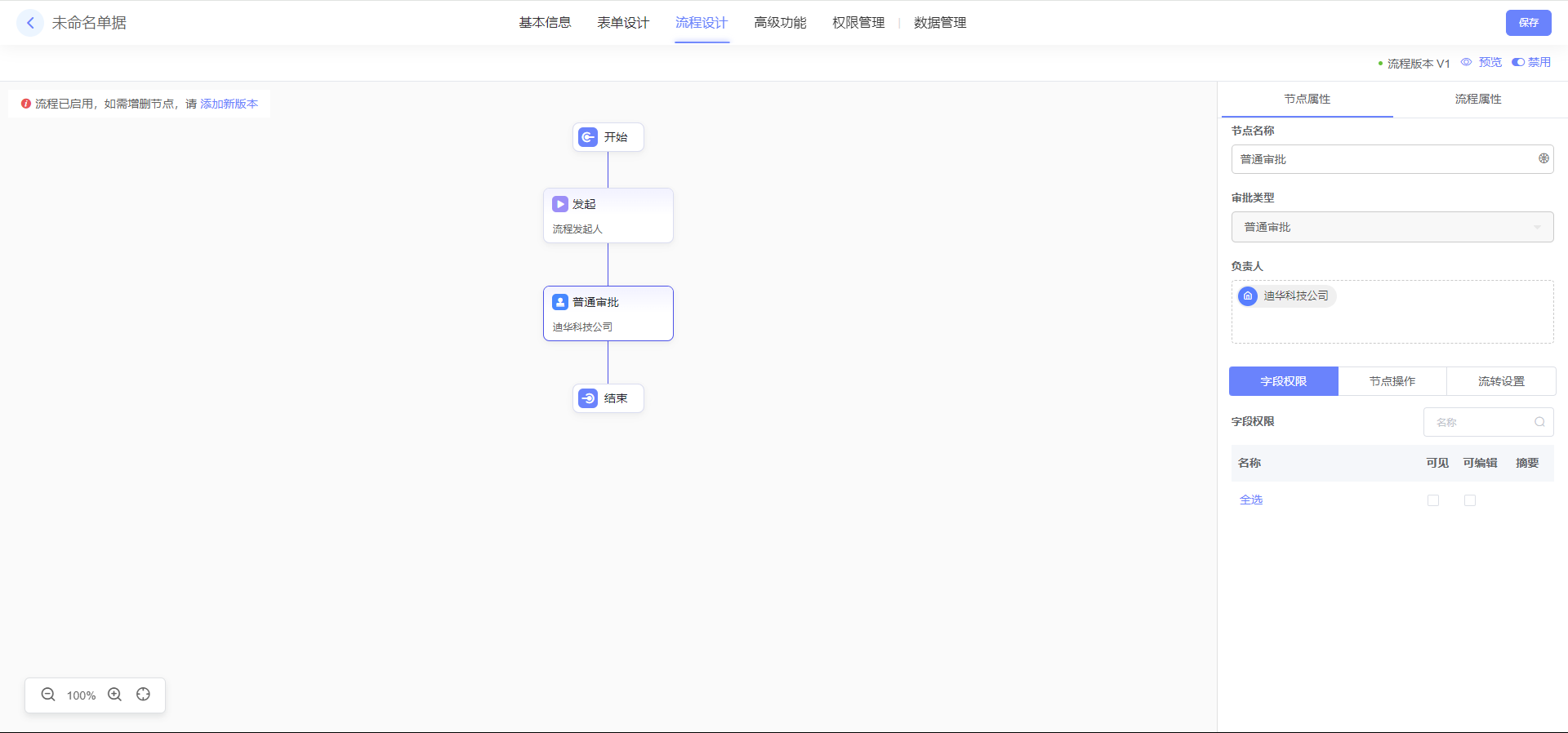The width and height of the screenshot is (1568, 733).
Task: Open the 审批类型 dropdown
Action: (x=1392, y=227)
